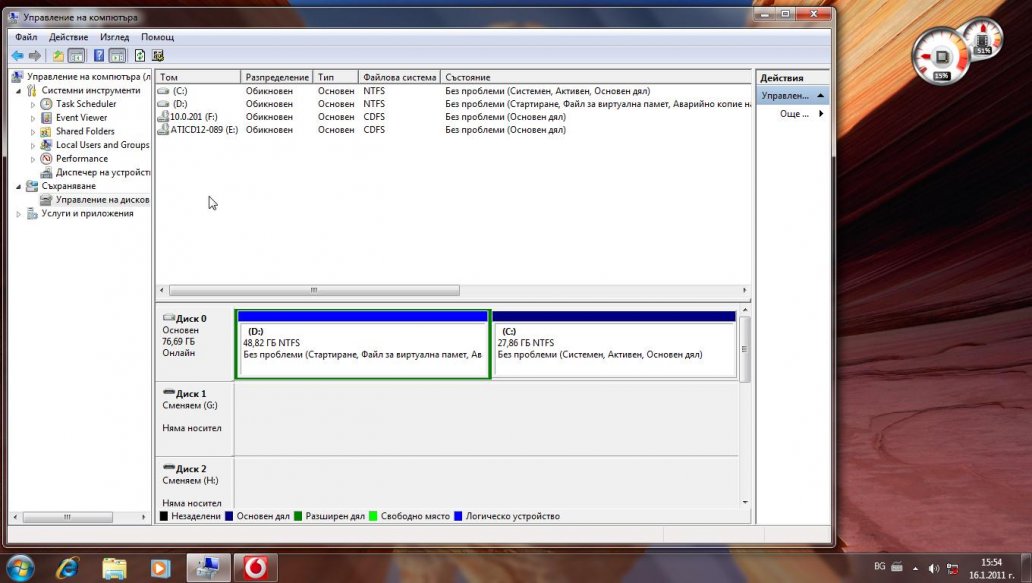Open Internet Explorer from the taskbar

67,568
